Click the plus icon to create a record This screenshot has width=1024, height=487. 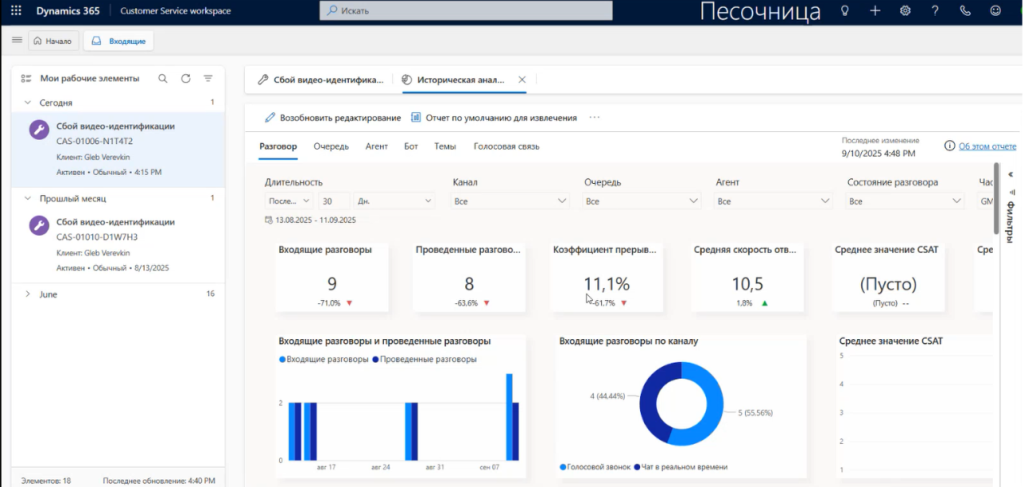(875, 10)
